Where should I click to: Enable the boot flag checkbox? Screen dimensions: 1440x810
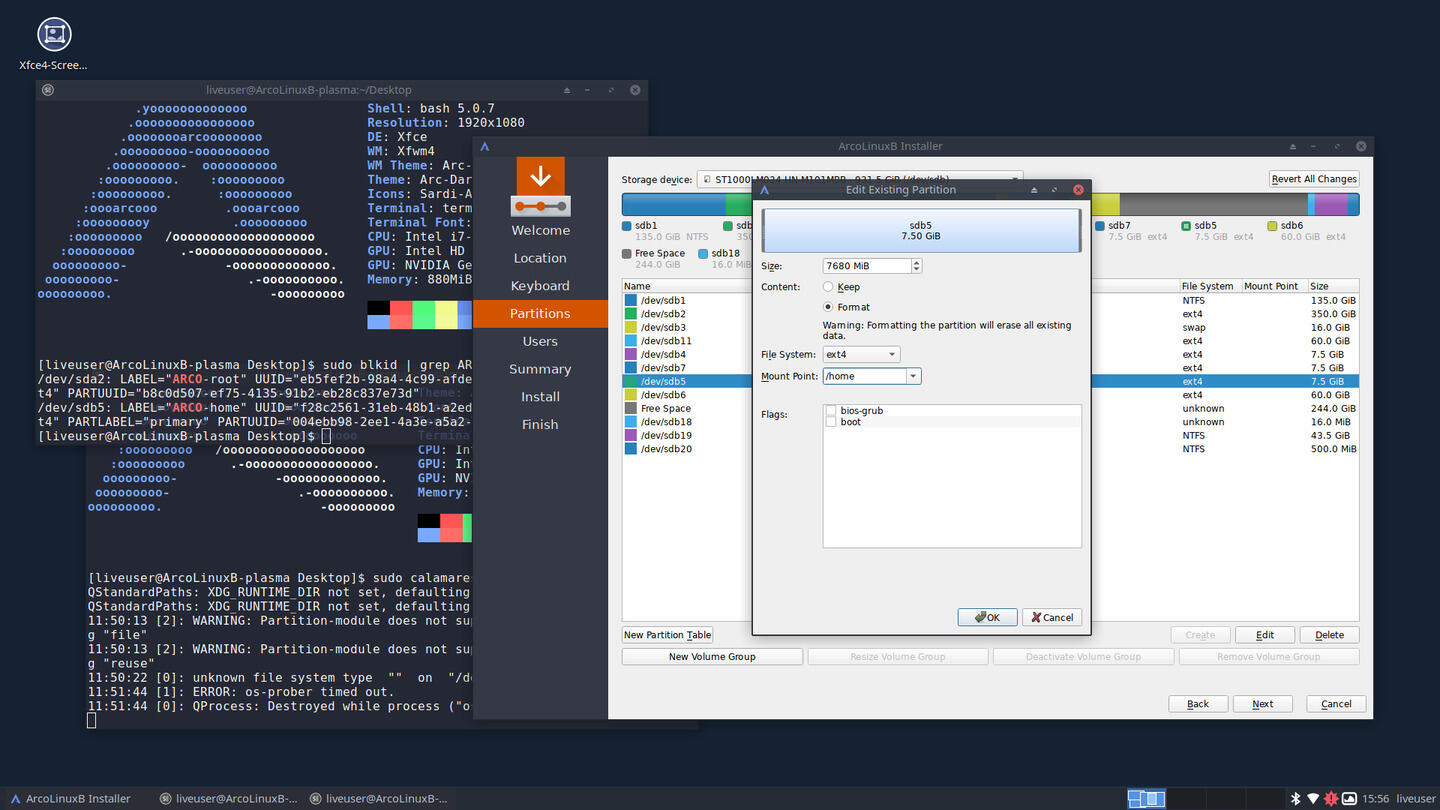[831, 422]
